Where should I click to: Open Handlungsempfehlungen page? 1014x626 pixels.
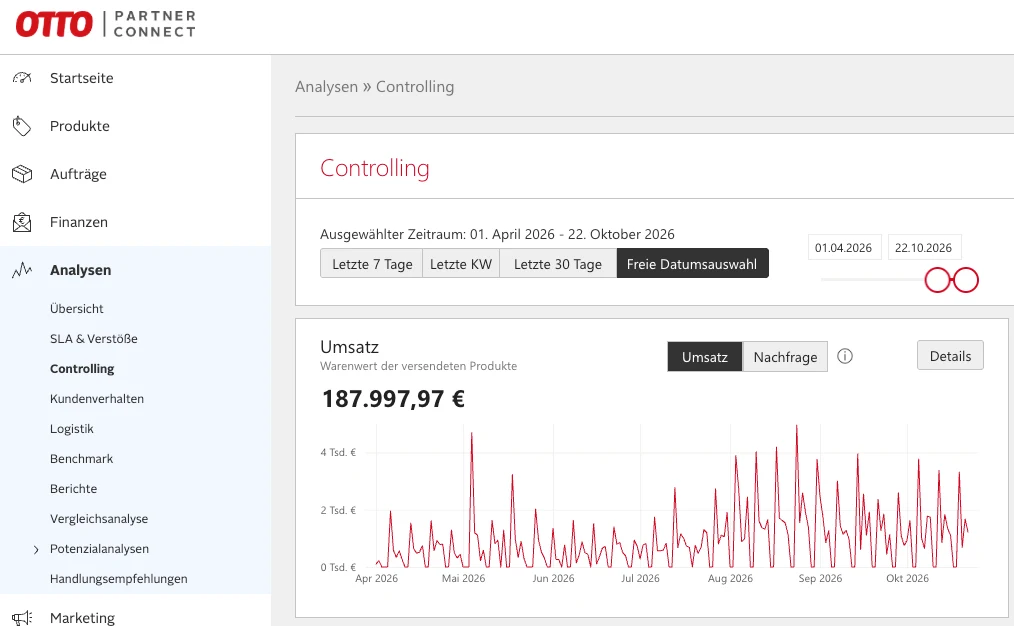118,579
